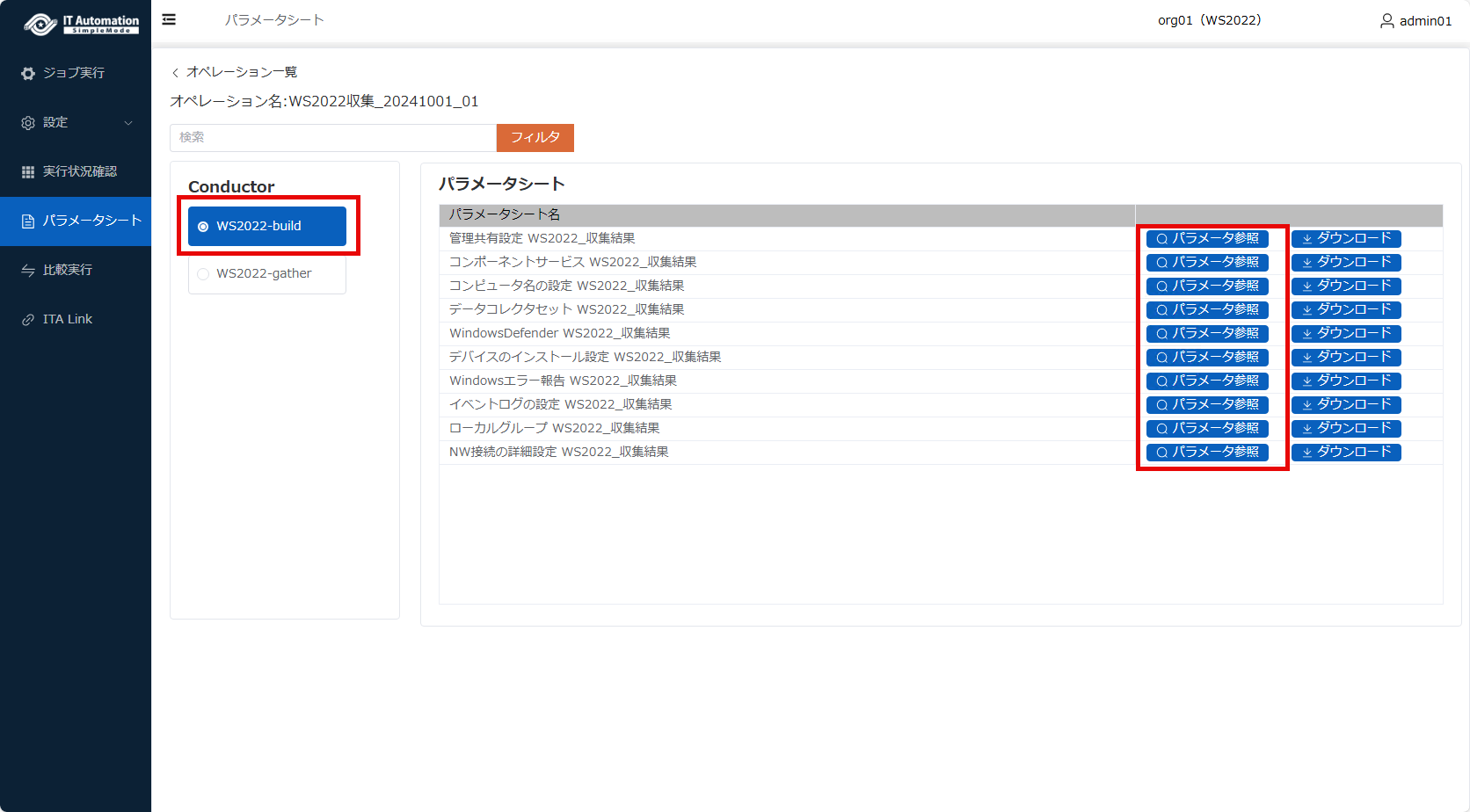Click パラメータ参照 for 管理共有設定 row
The image size is (1470, 812).
[1206, 238]
